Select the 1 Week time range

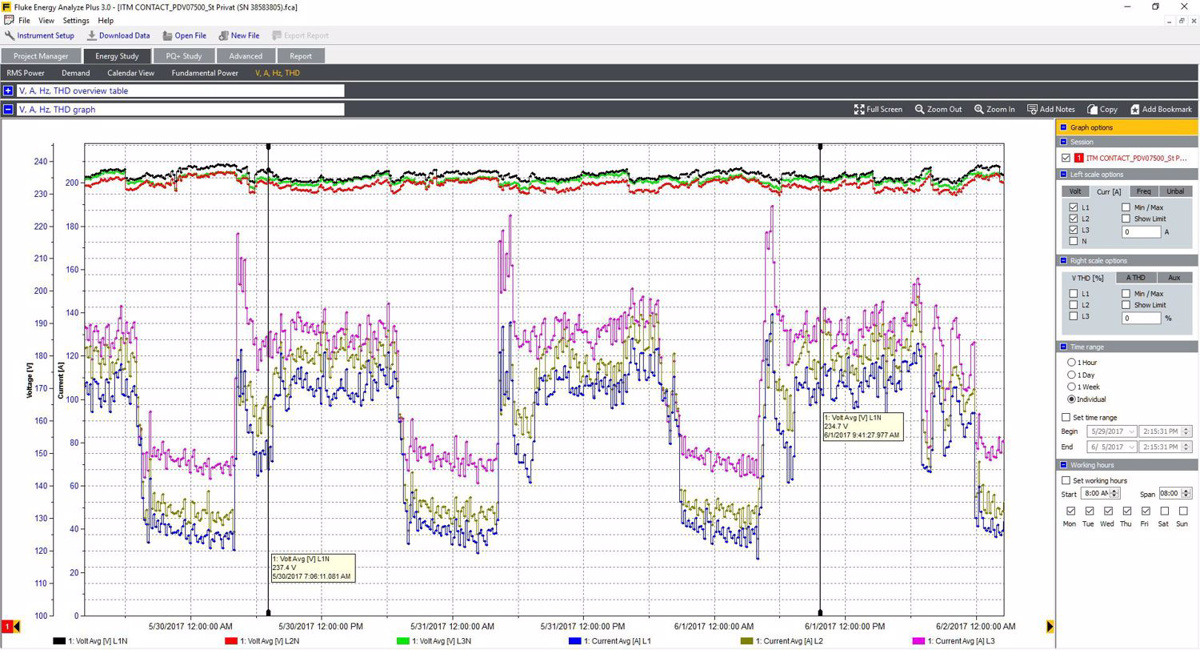(1072, 386)
